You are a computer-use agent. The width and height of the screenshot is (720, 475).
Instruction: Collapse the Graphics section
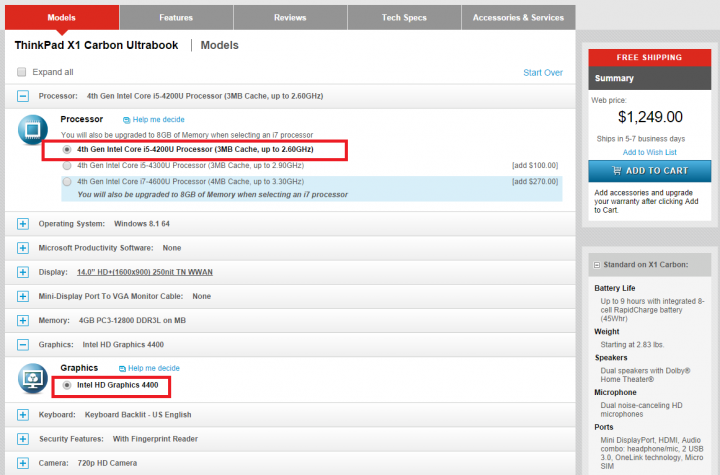coord(22,345)
